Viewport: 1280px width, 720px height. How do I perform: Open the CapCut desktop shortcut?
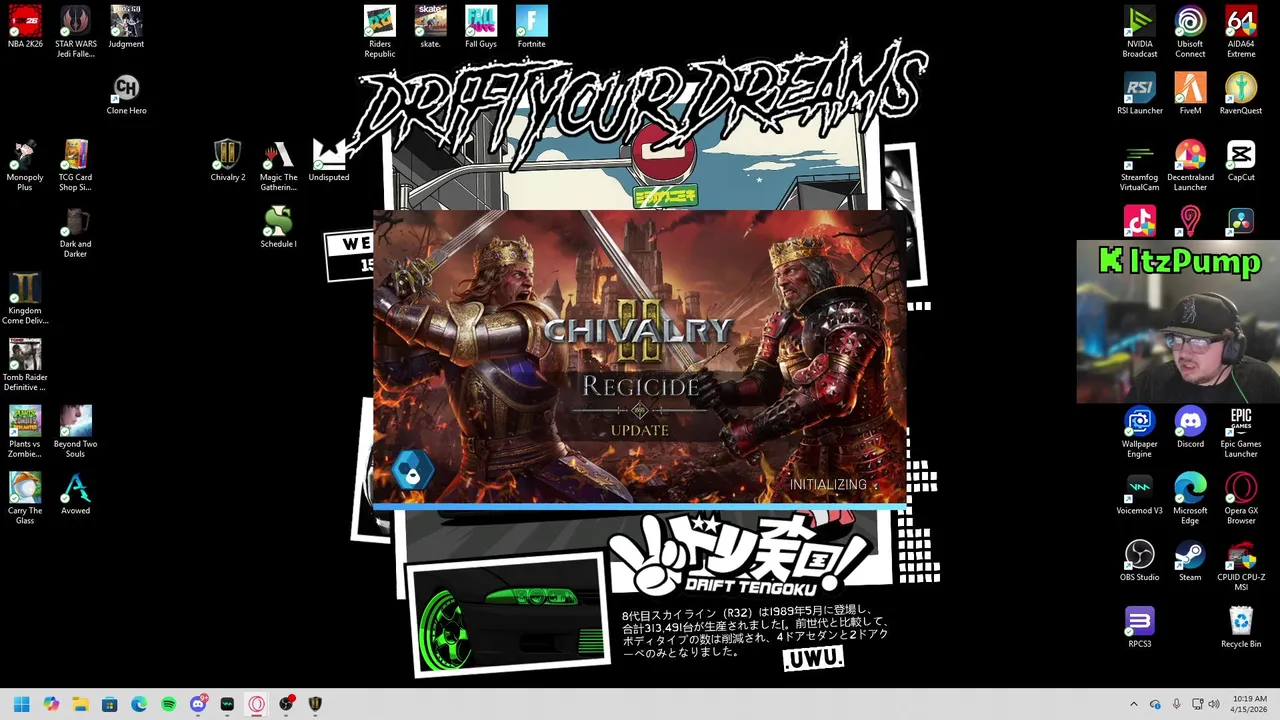click(x=1241, y=160)
